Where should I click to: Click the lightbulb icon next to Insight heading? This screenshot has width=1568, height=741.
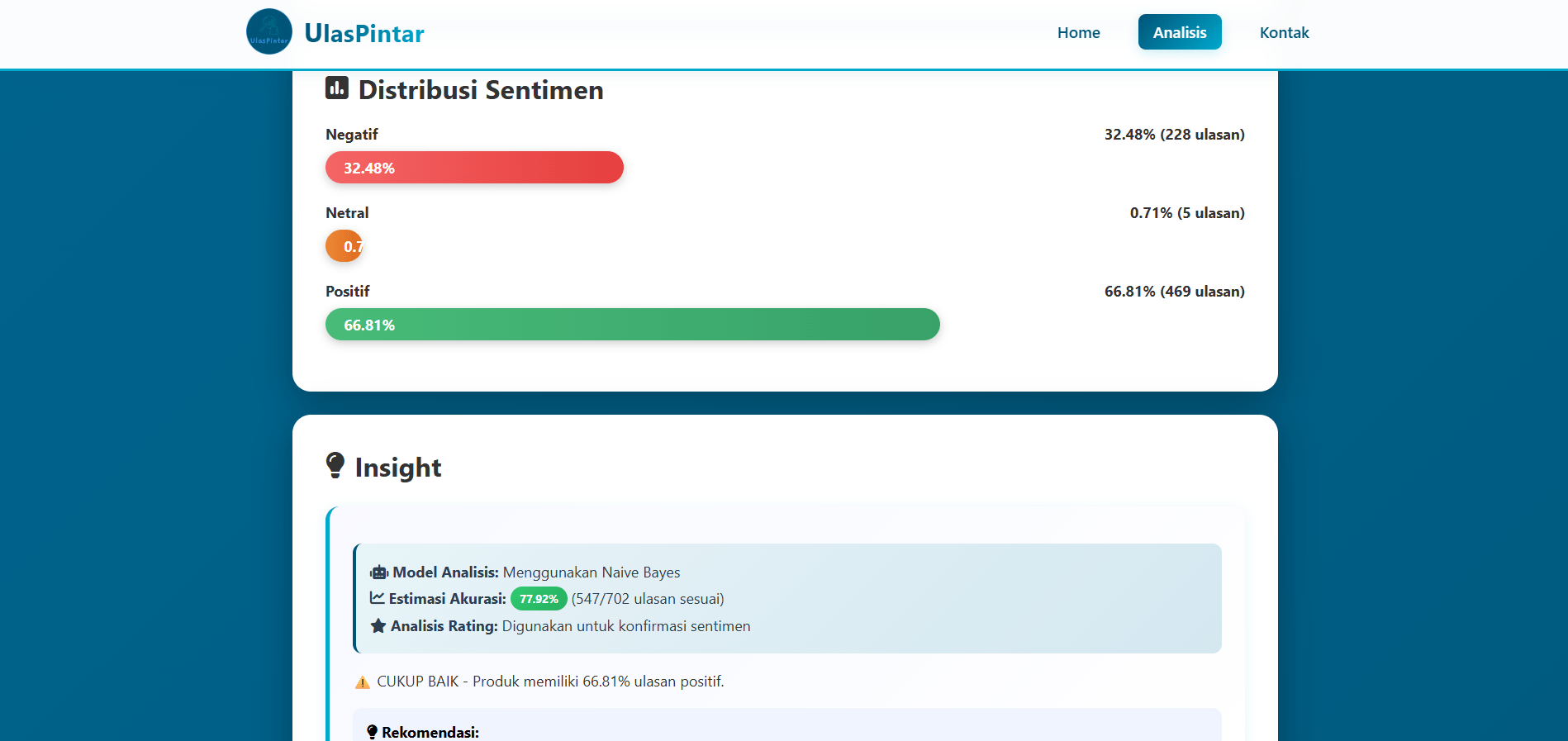click(335, 466)
